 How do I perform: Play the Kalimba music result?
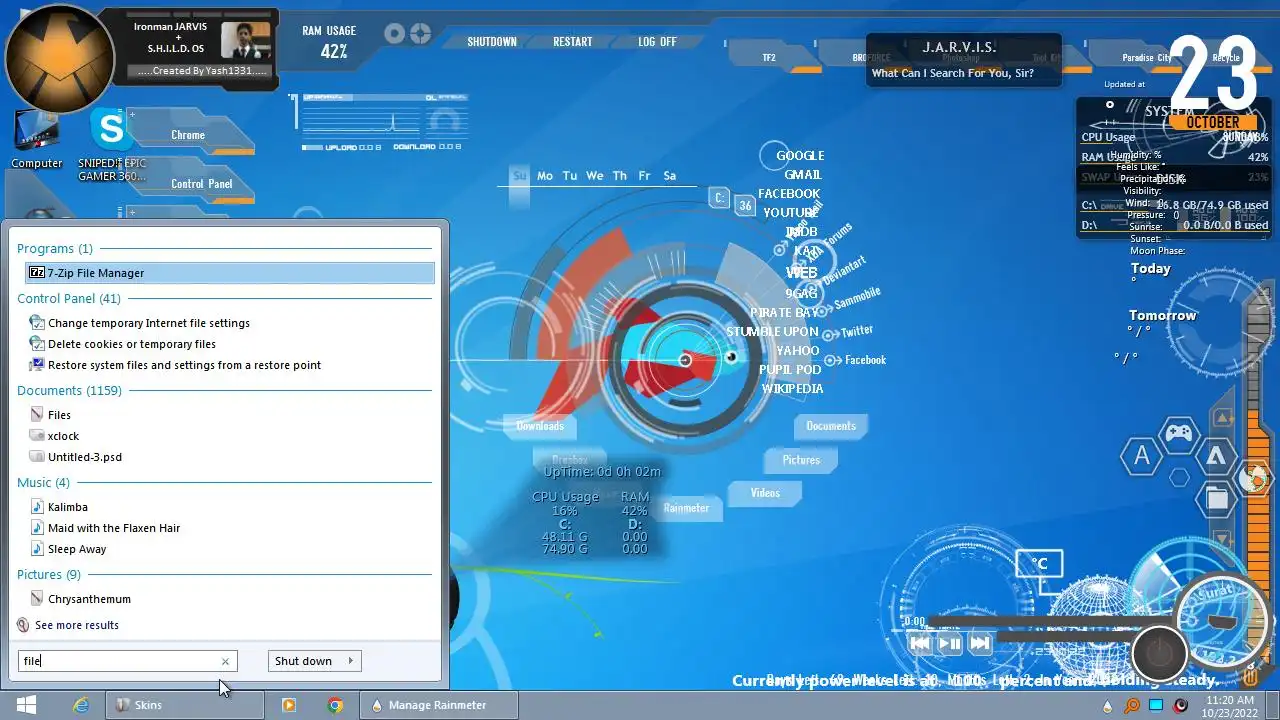pyautogui.click(x=59, y=507)
